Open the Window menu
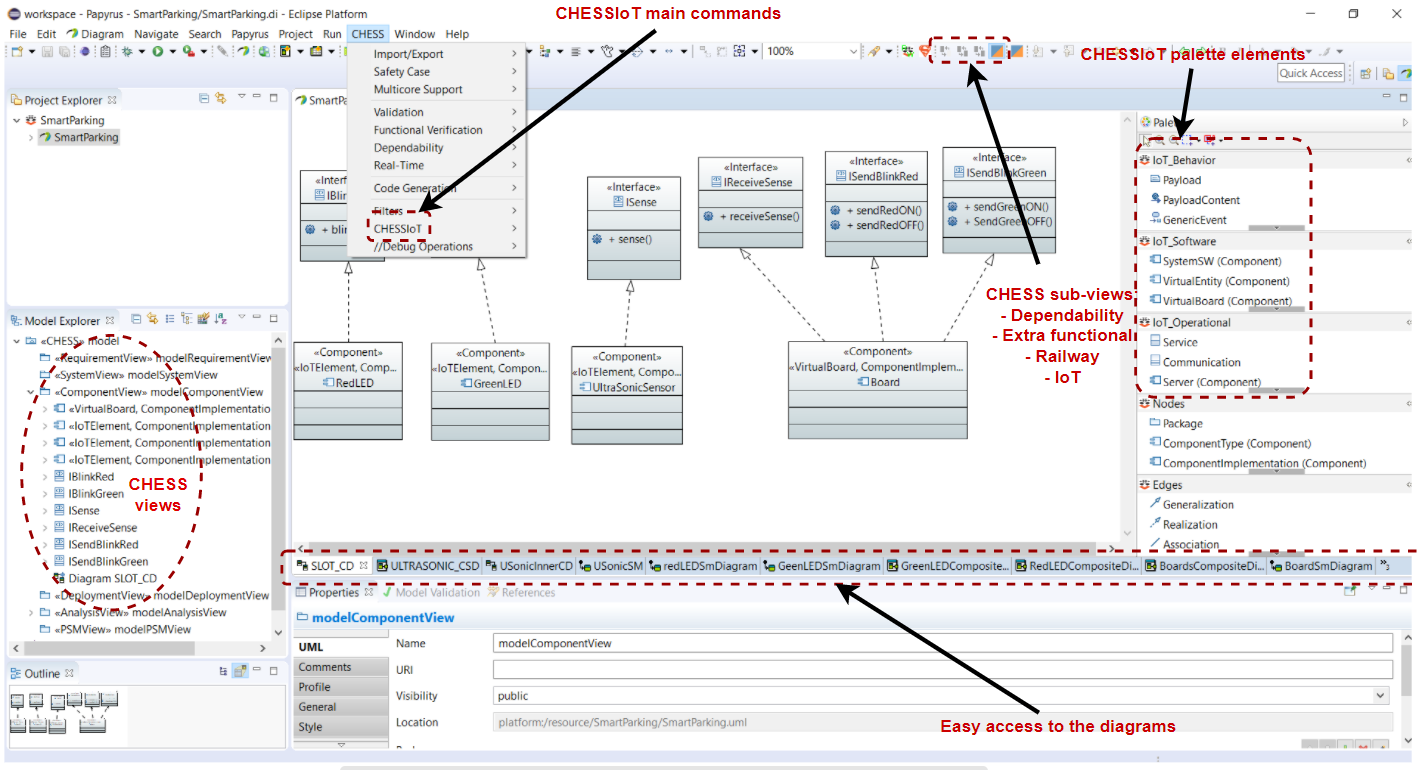Screen dimensions: 1417x770 (x=414, y=34)
